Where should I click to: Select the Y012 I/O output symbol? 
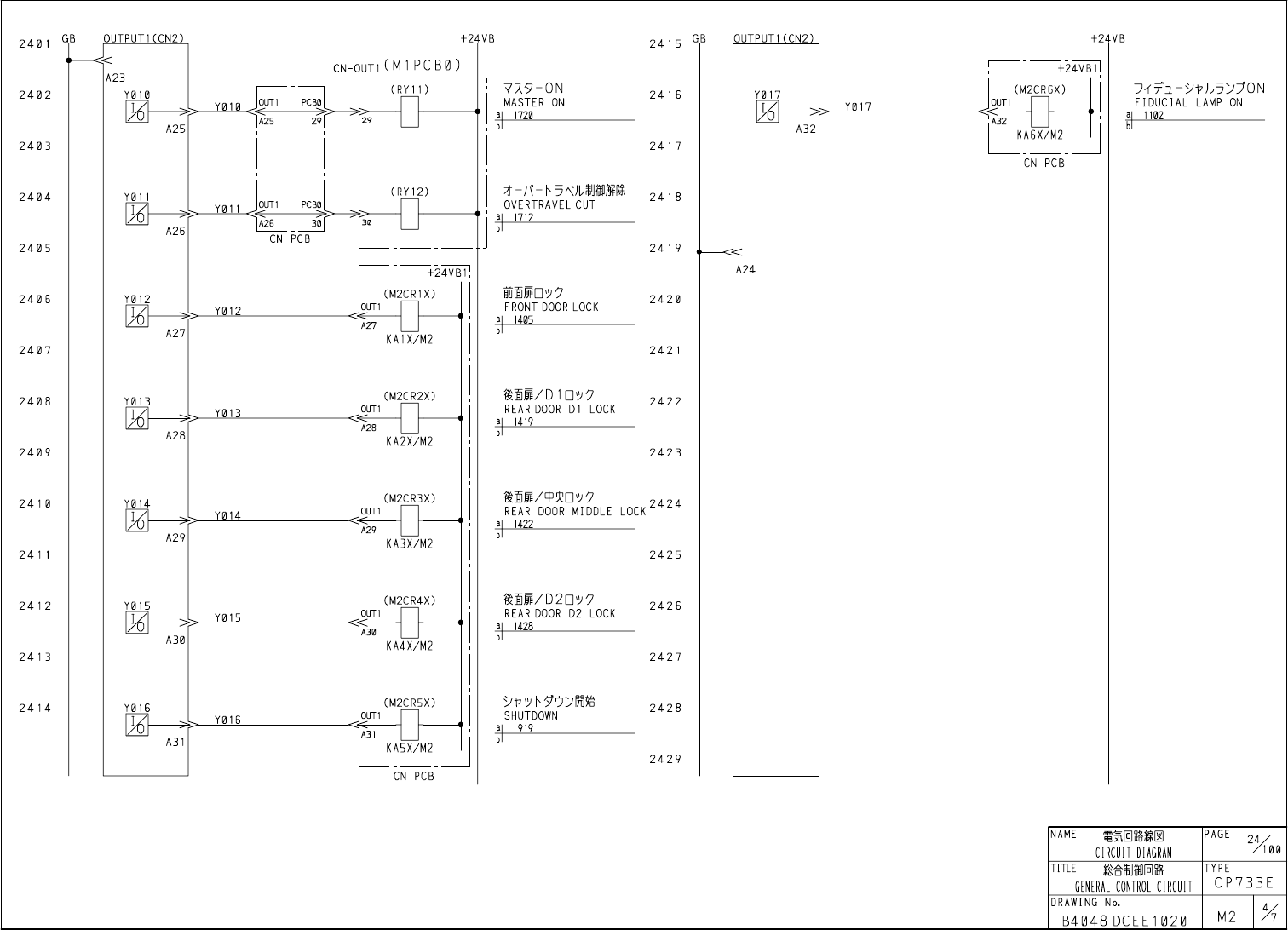[x=136, y=316]
